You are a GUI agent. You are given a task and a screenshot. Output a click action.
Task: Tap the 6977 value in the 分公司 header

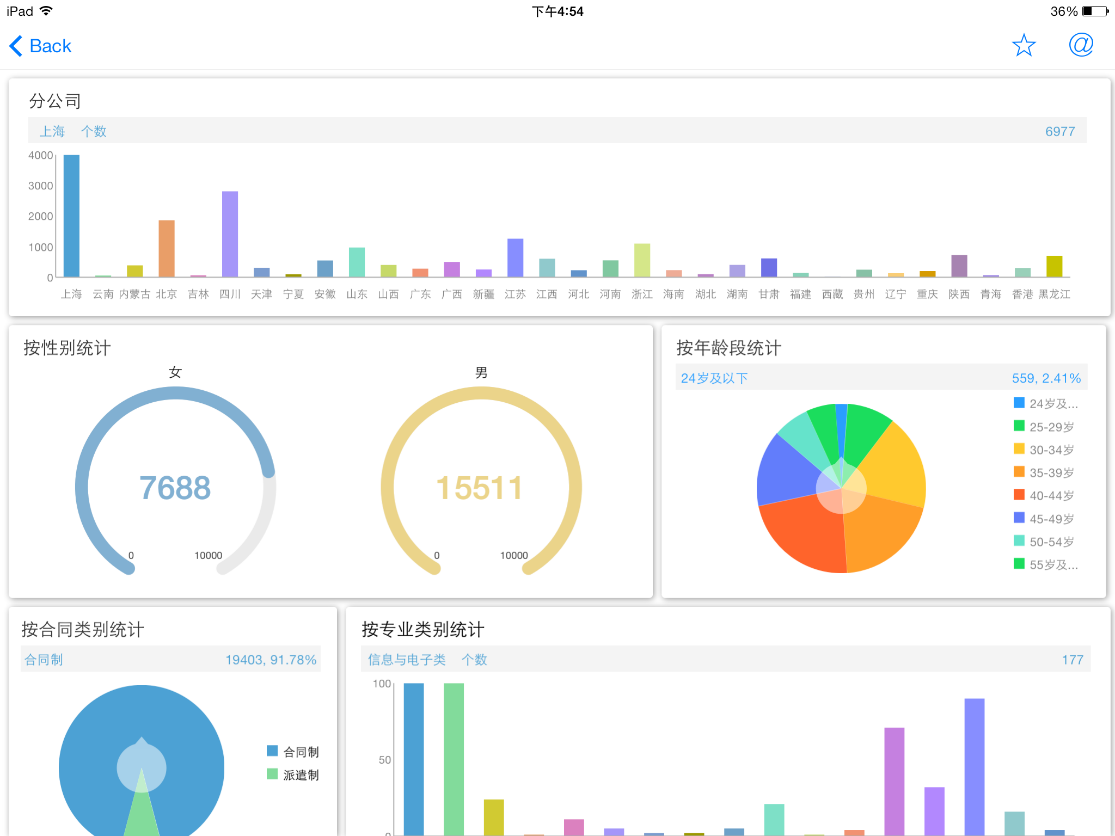(1060, 132)
